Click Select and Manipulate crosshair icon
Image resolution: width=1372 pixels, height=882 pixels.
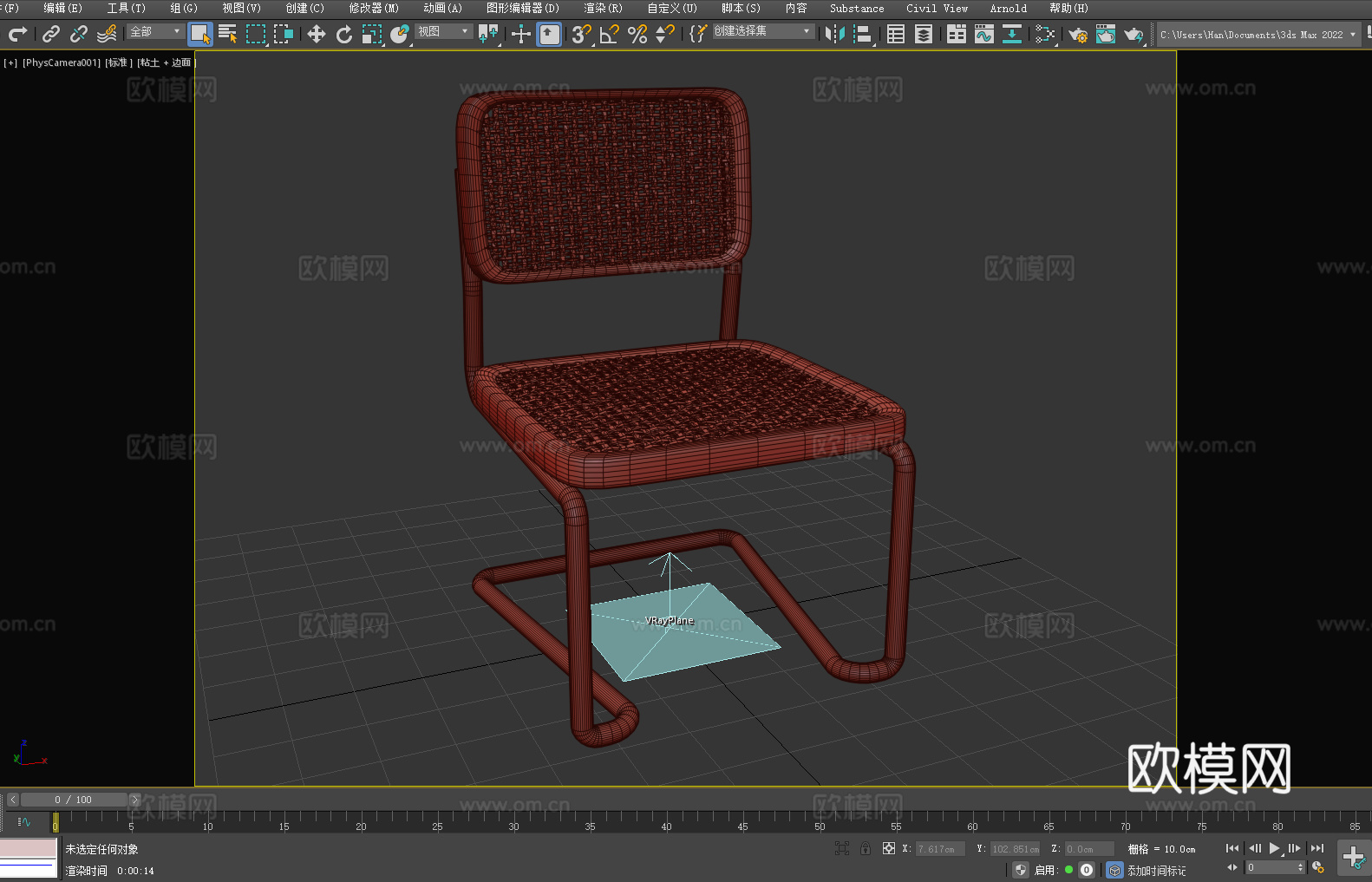tap(520, 34)
